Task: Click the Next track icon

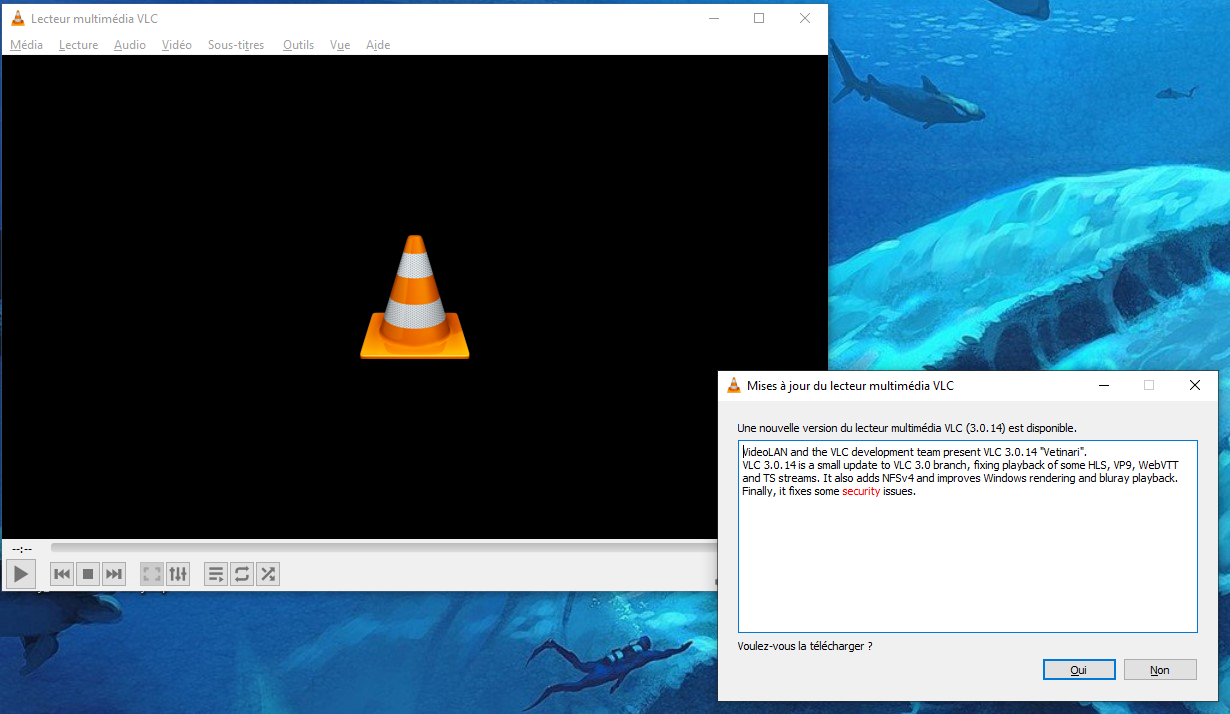Action: click(x=114, y=574)
